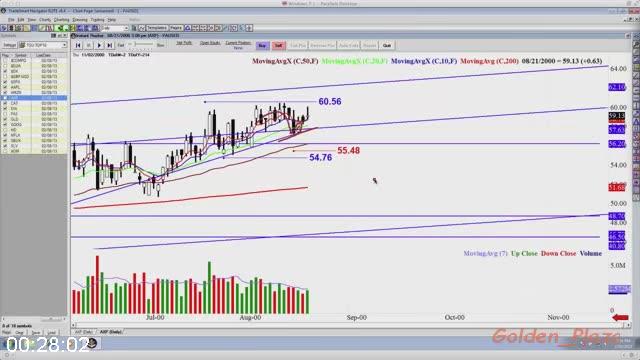
Task: Sort list by LastDate column header
Action: (x=43, y=55)
